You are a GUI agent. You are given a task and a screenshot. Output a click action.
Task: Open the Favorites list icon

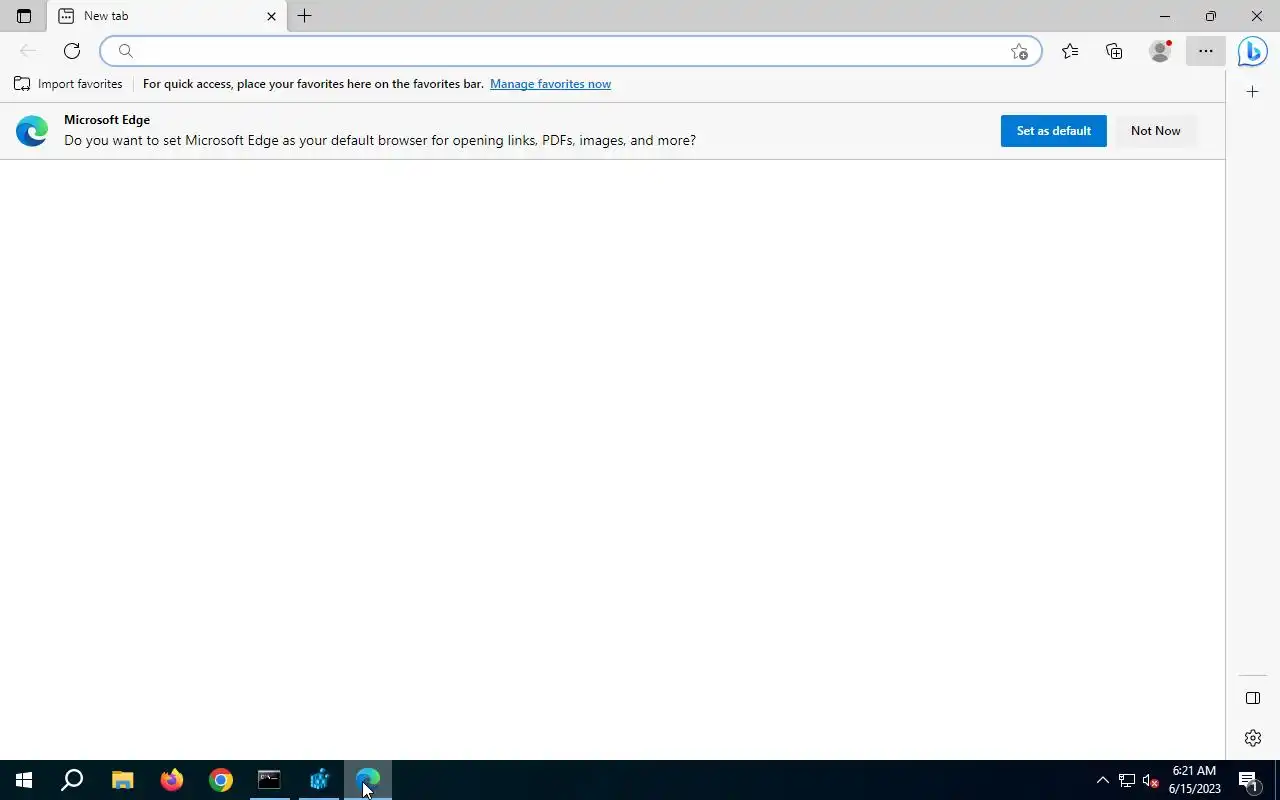(x=1070, y=51)
